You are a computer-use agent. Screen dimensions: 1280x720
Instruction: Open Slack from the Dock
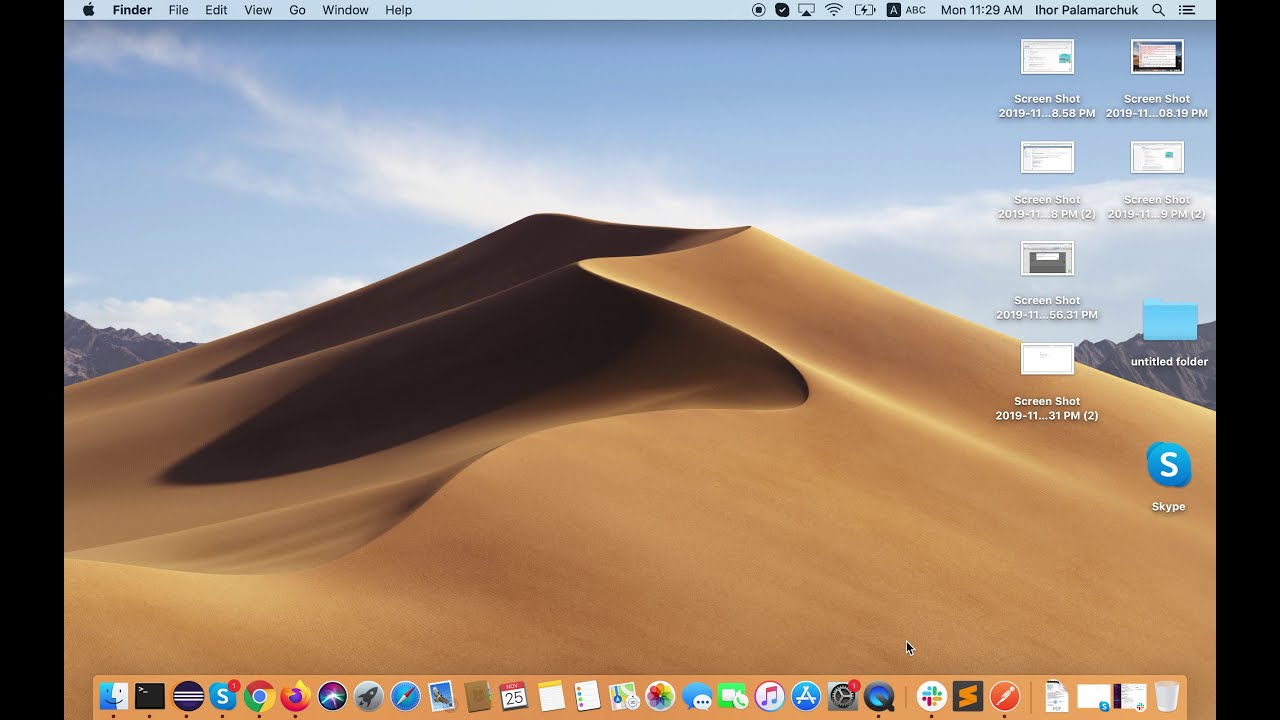(932, 696)
